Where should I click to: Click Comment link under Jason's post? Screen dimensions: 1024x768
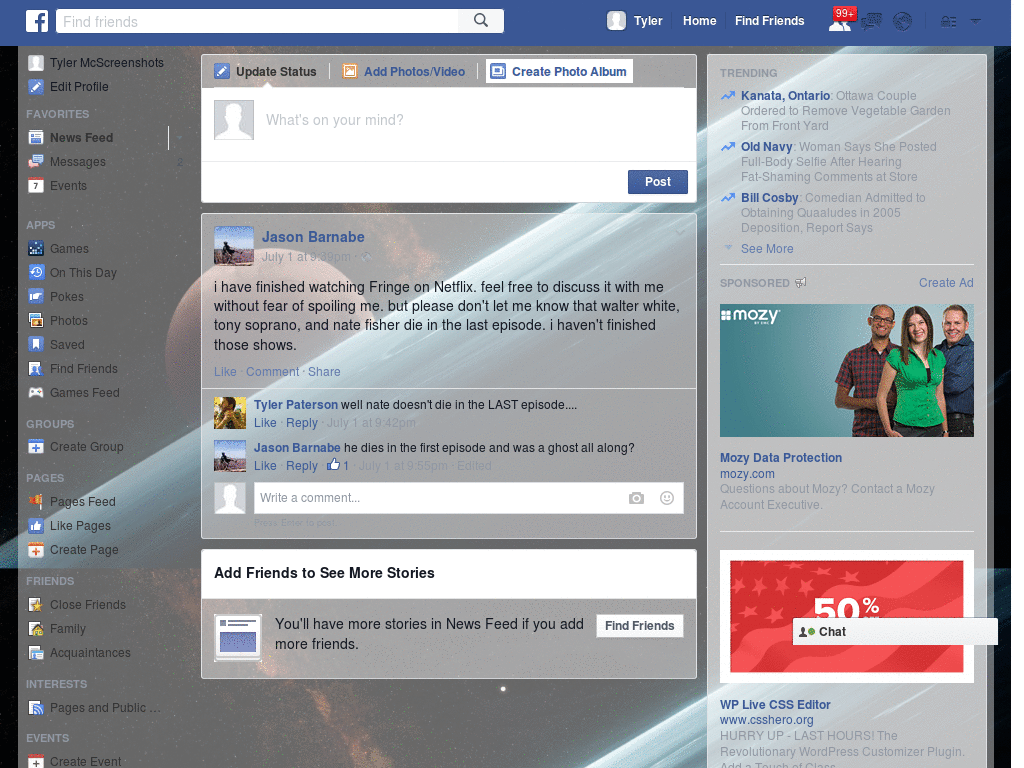click(x=272, y=372)
